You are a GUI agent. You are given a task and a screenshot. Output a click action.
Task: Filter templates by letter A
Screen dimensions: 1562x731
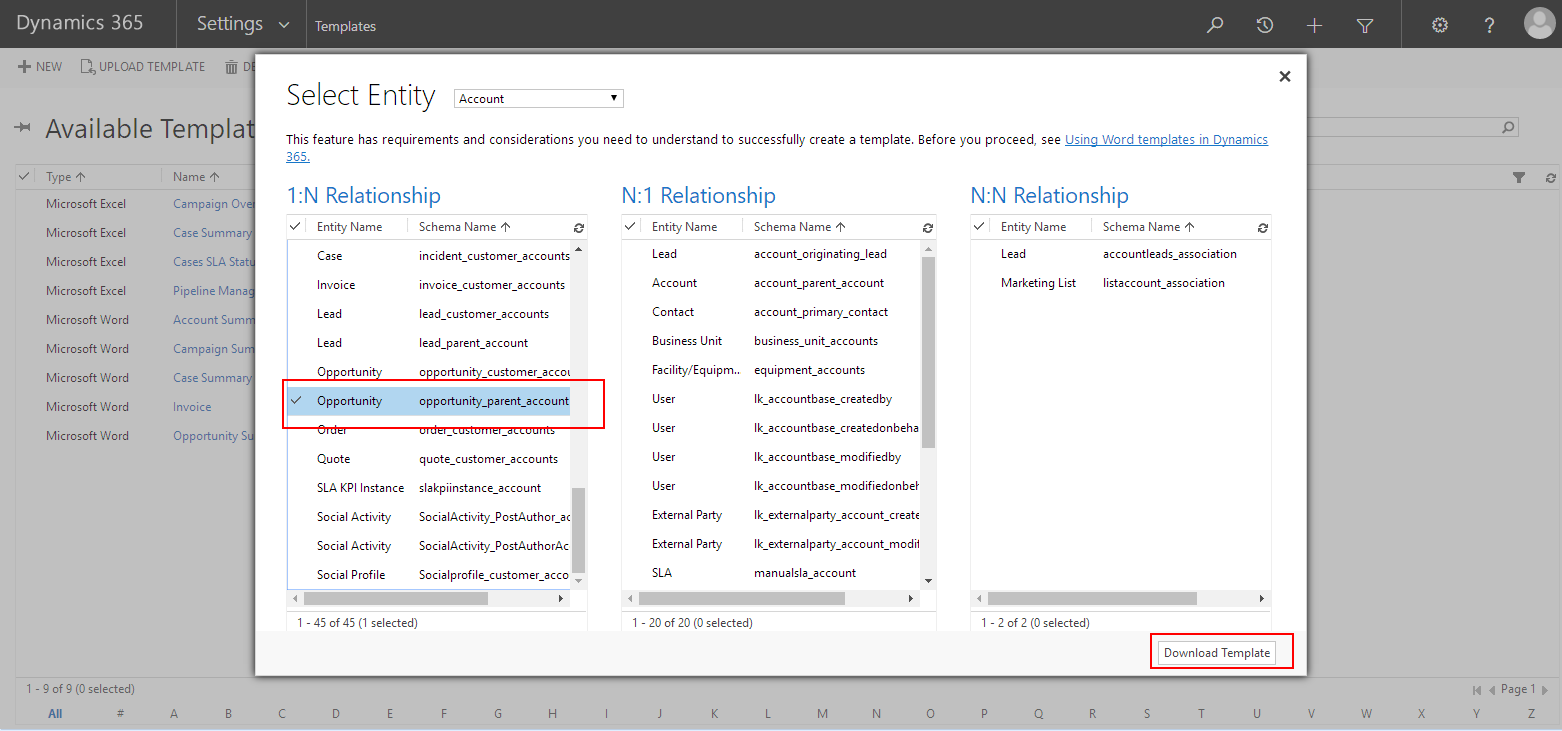tap(174, 714)
